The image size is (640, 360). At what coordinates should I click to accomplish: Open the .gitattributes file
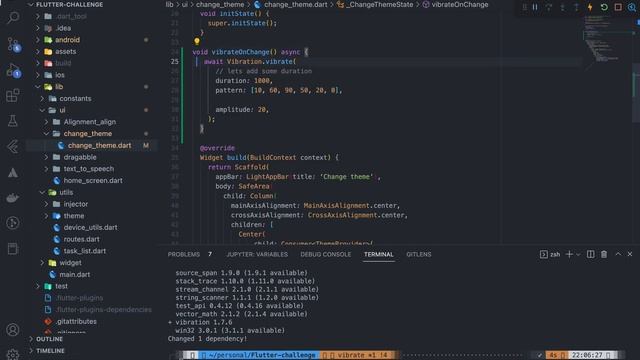point(77,322)
